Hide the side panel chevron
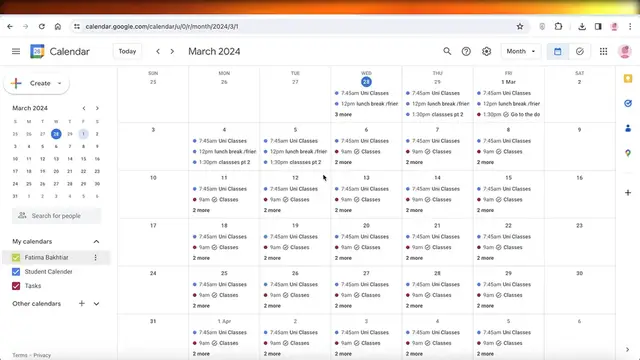This screenshot has height=360, width=640. tap(628, 349)
